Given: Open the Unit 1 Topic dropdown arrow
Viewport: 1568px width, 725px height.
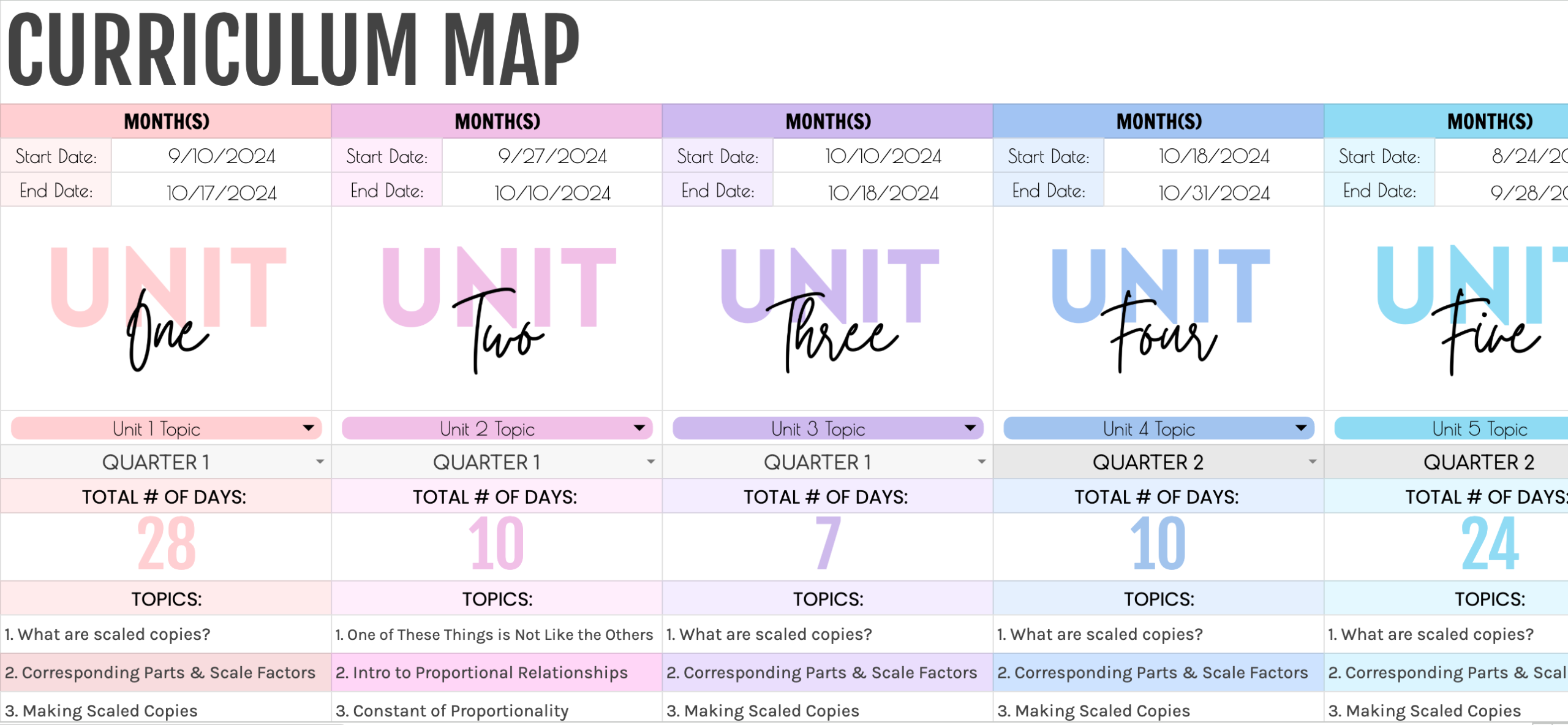Looking at the screenshot, I should (309, 428).
